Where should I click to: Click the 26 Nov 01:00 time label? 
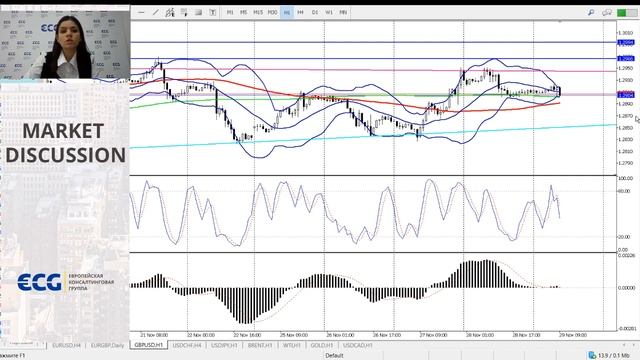340,335
